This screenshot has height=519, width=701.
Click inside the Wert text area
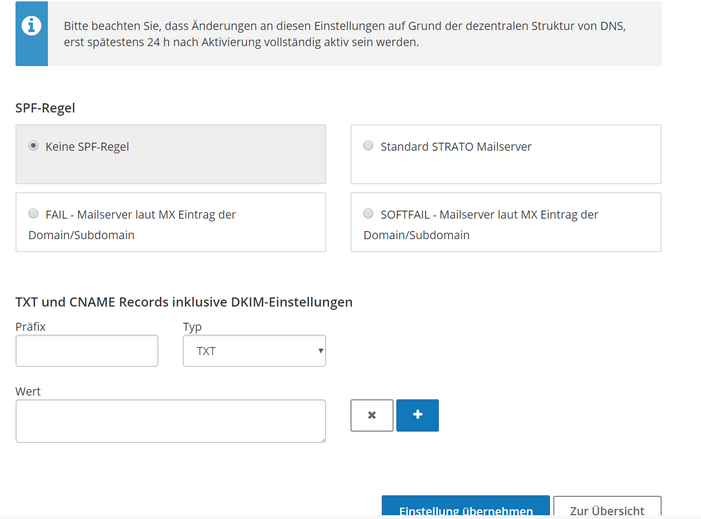(x=170, y=421)
